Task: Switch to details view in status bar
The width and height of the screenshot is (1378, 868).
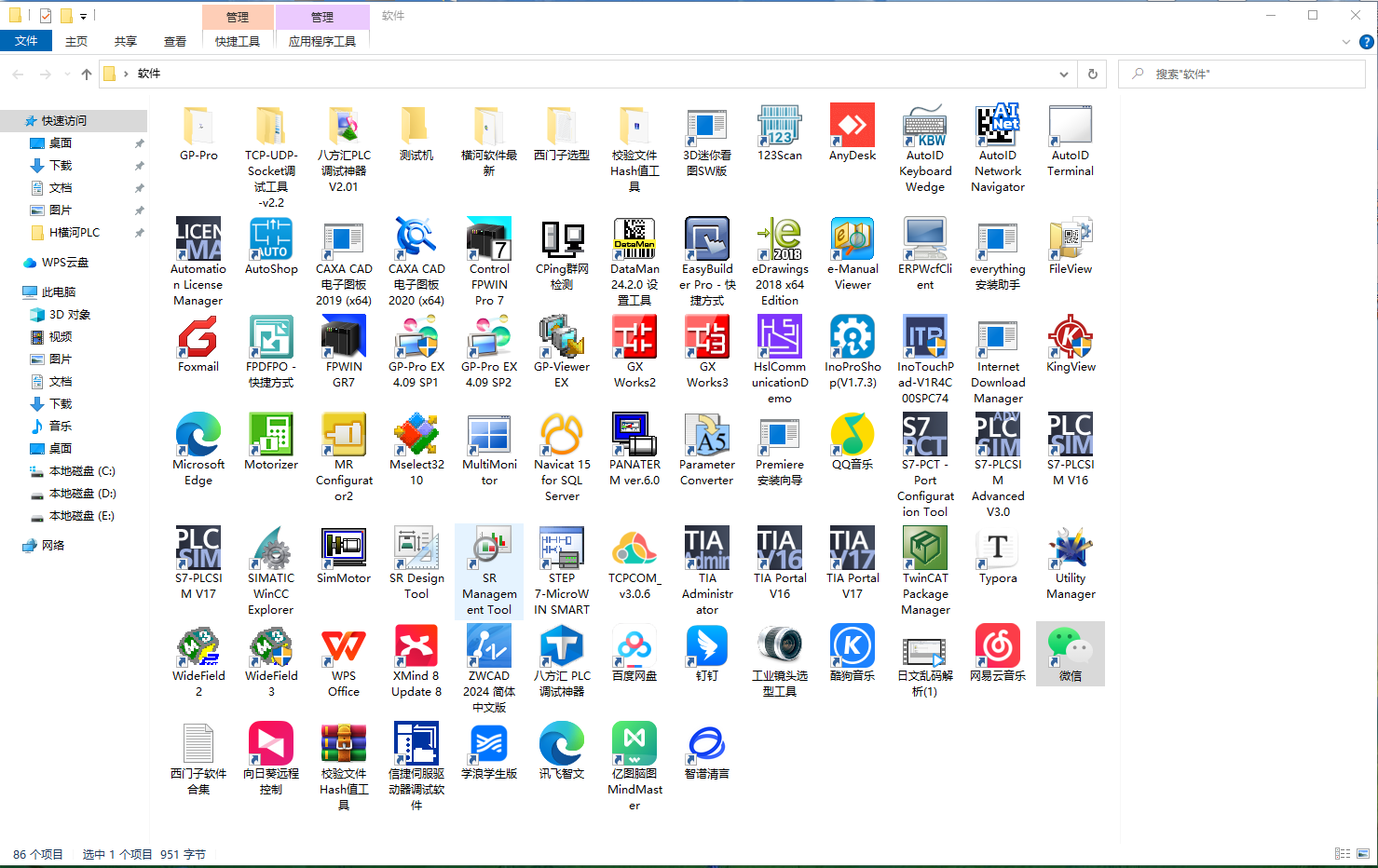Action: click(x=1343, y=854)
